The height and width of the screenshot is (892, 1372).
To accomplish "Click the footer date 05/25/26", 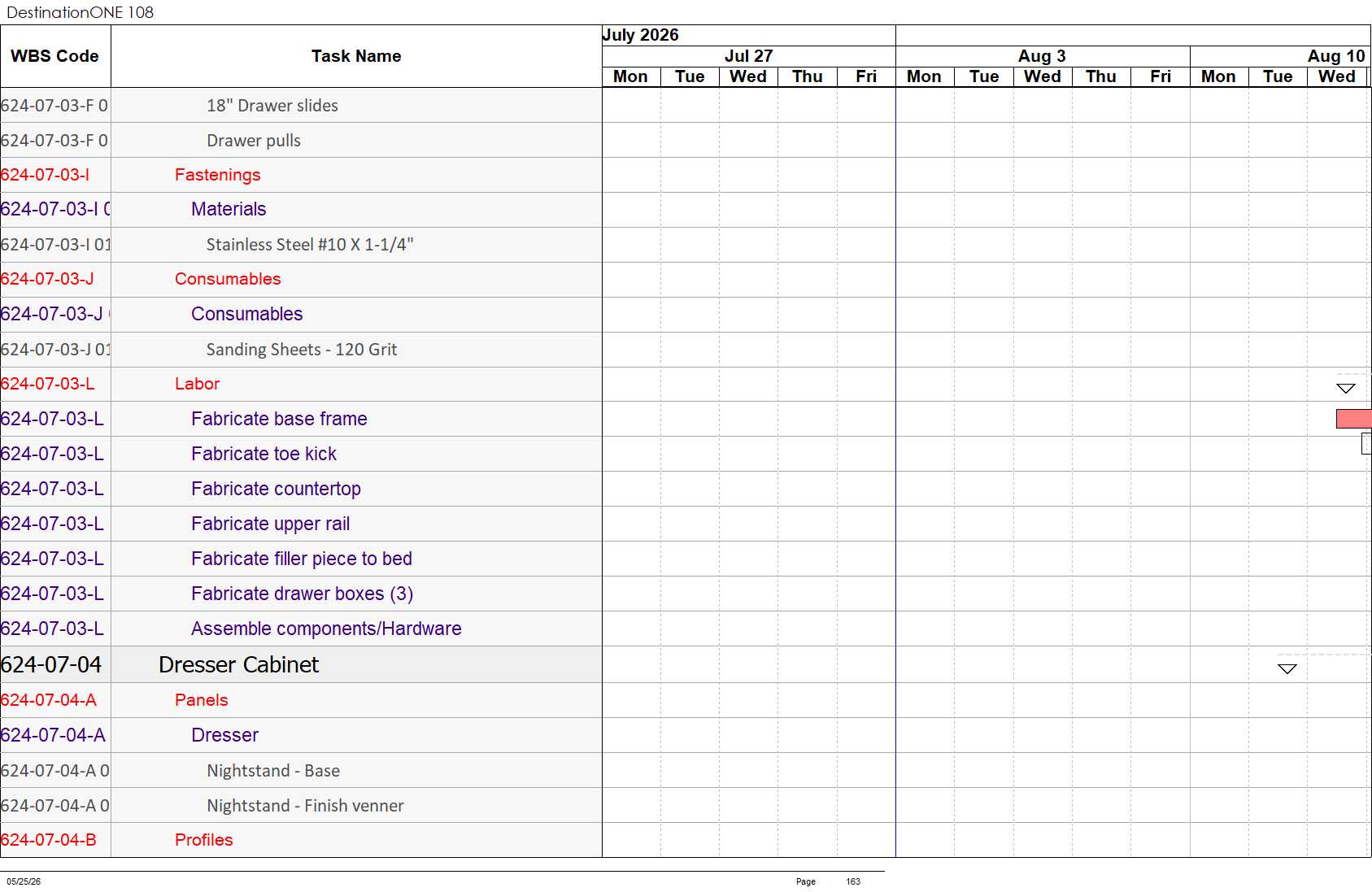I will coord(24,881).
